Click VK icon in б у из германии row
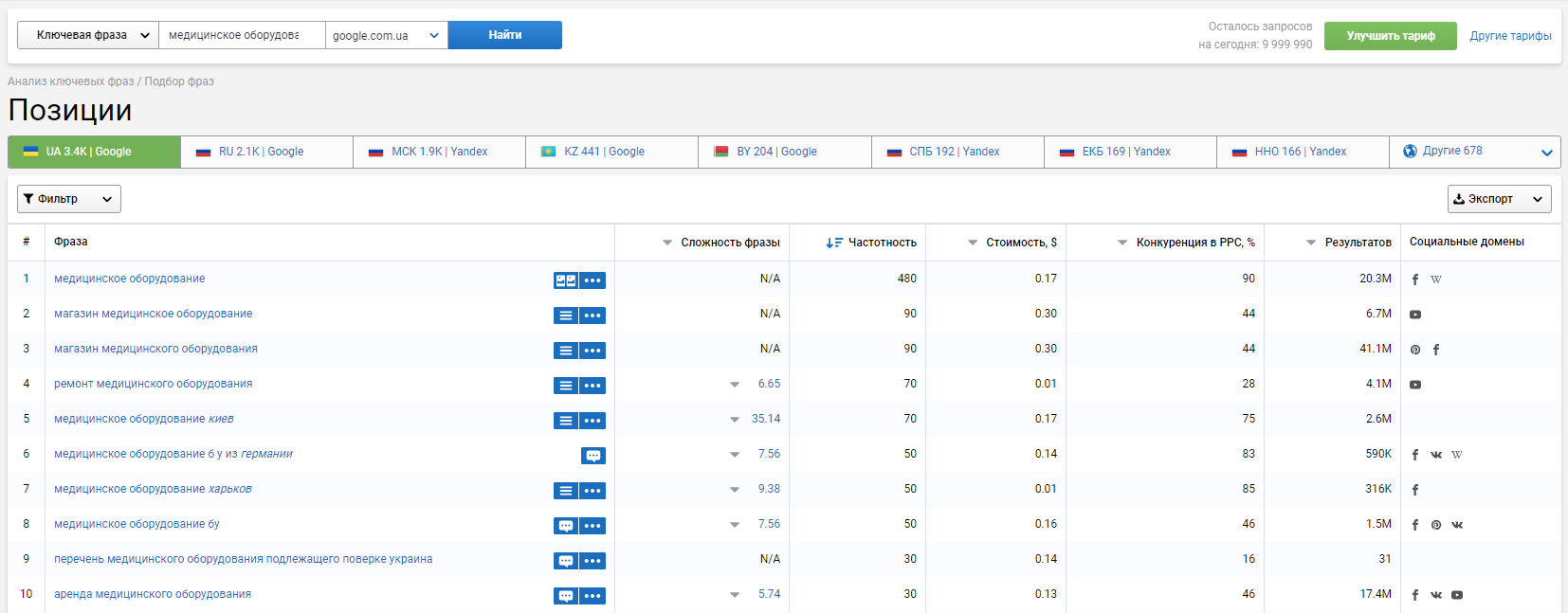The width and height of the screenshot is (1568, 613). click(x=1436, y=455)
